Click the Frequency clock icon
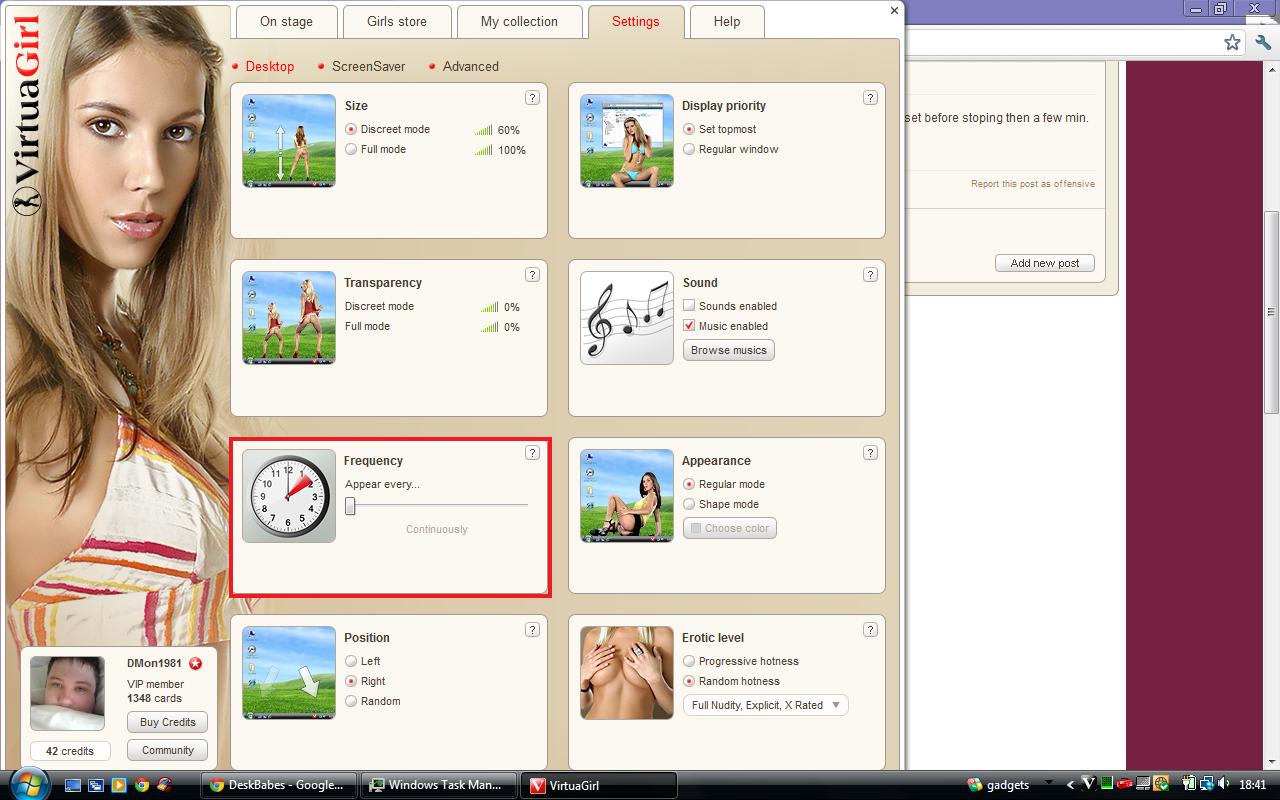This screenshot has width=1280, height=800. tap(289, 496)
